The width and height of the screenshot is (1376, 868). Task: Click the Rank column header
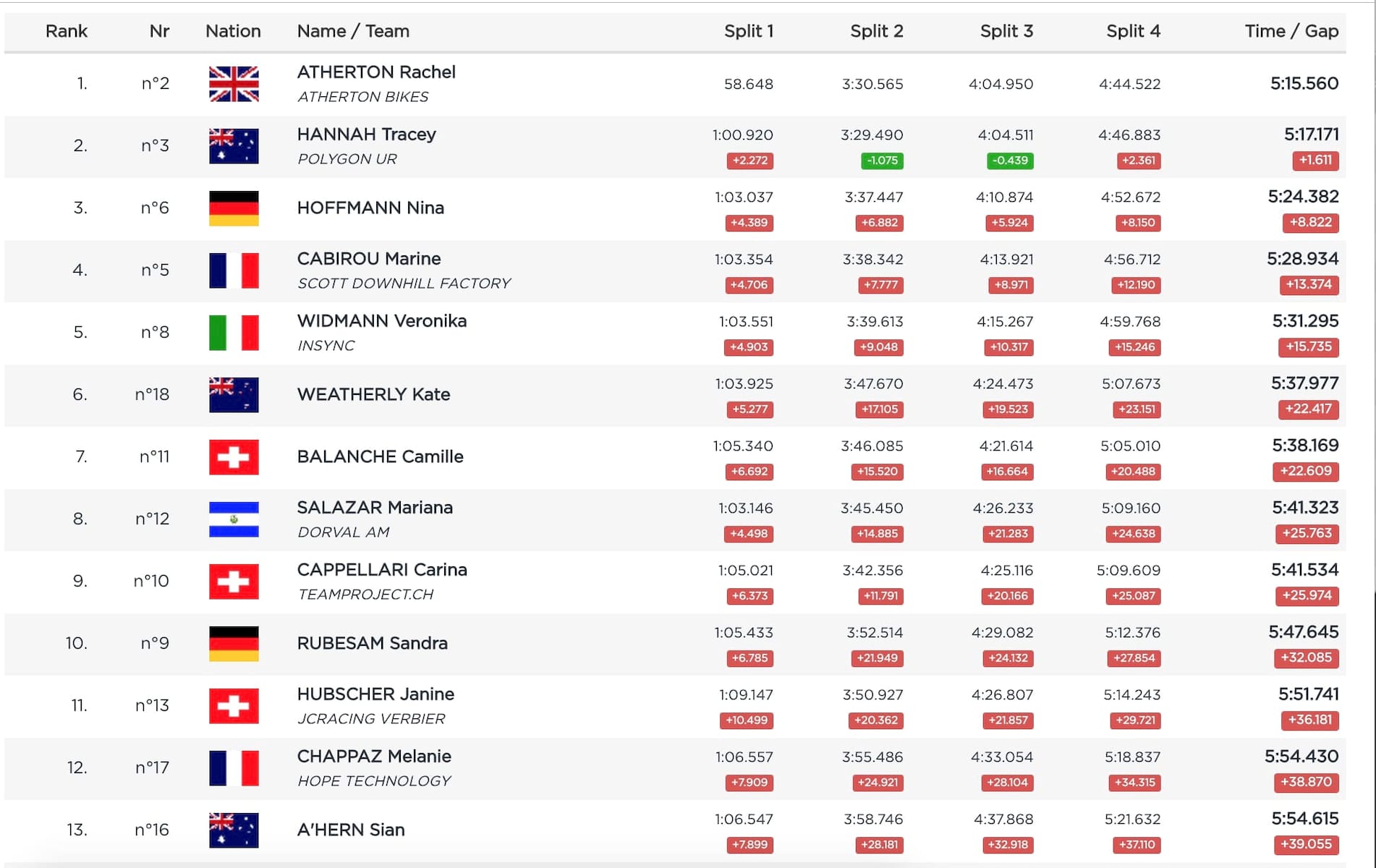click(x=66, y=31)
